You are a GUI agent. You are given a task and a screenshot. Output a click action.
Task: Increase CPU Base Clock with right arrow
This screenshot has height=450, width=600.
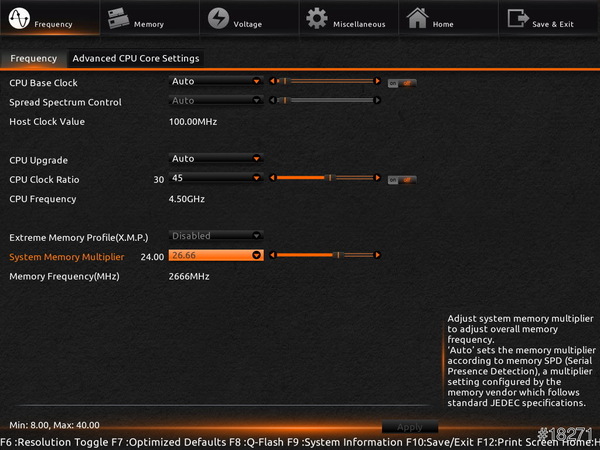click(377, 81)
